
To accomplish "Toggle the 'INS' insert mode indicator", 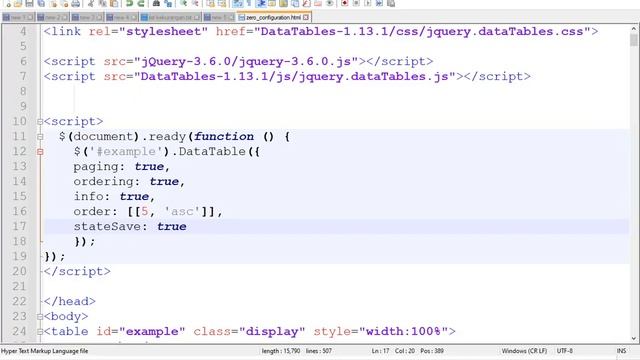I will [621, 351].
